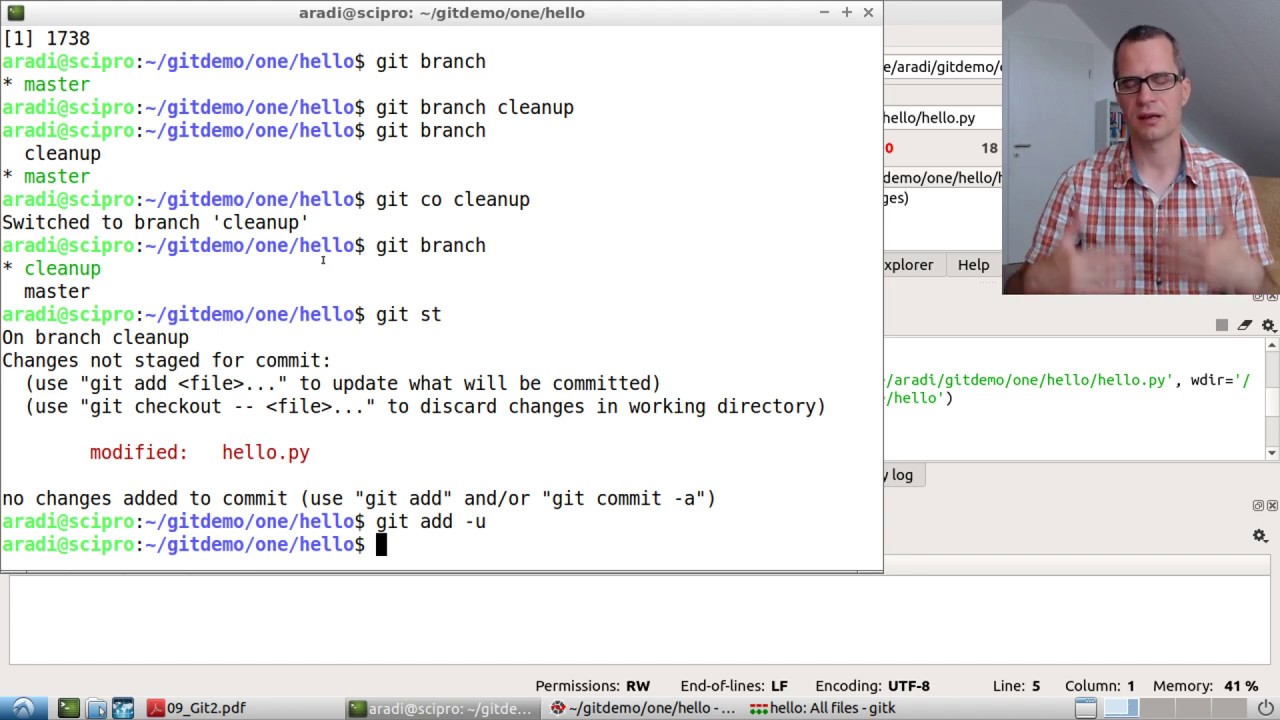Click 'Switched to branch cleanup' output line
The image size is (1280, 720).
[x=155, y=223]
